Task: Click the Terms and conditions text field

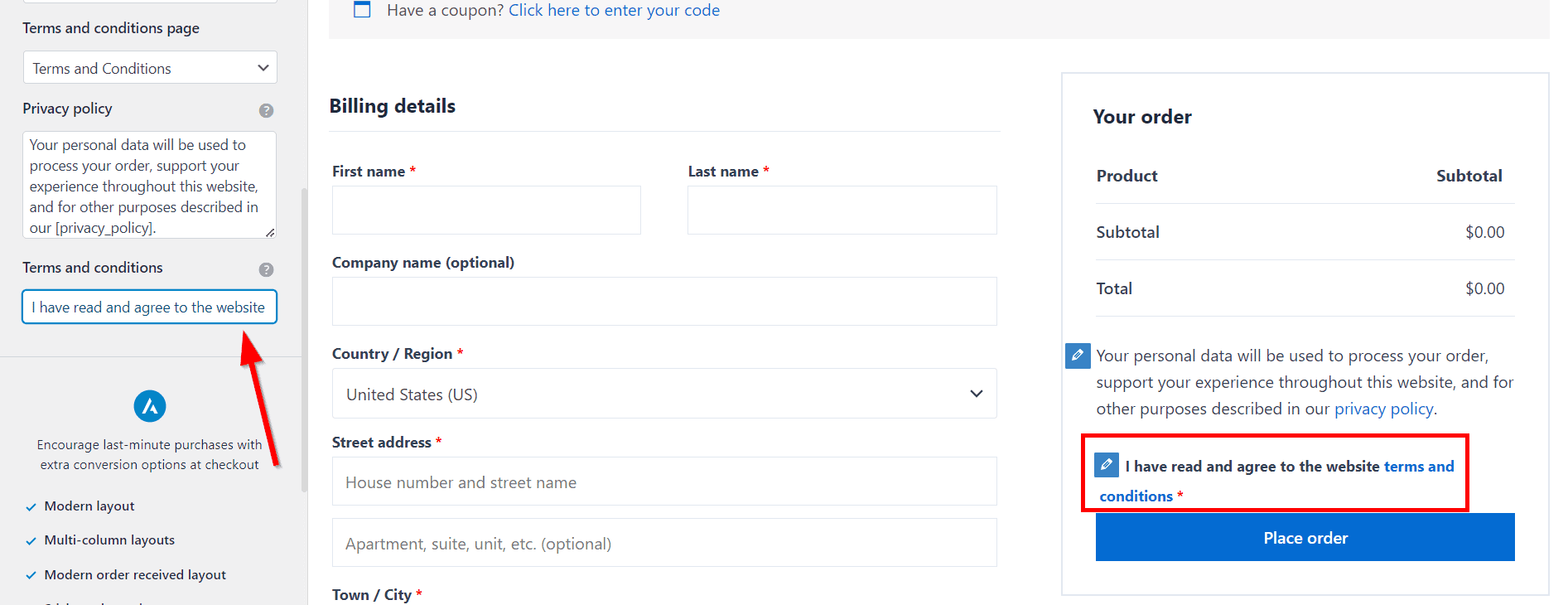Action: [150, 307]
